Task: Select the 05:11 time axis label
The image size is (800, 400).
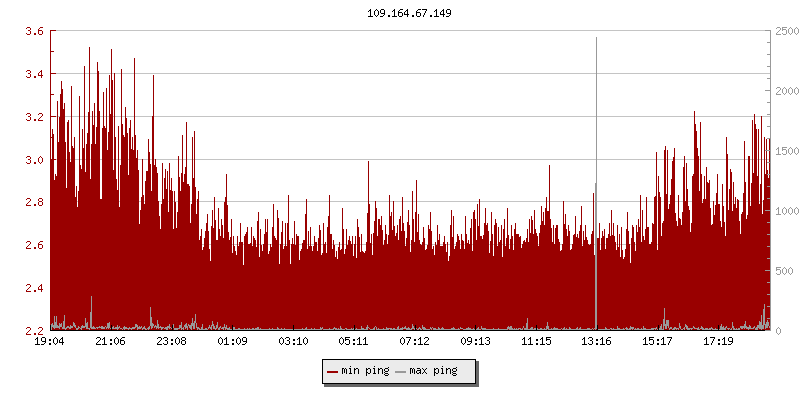Action: click(354, 342)
